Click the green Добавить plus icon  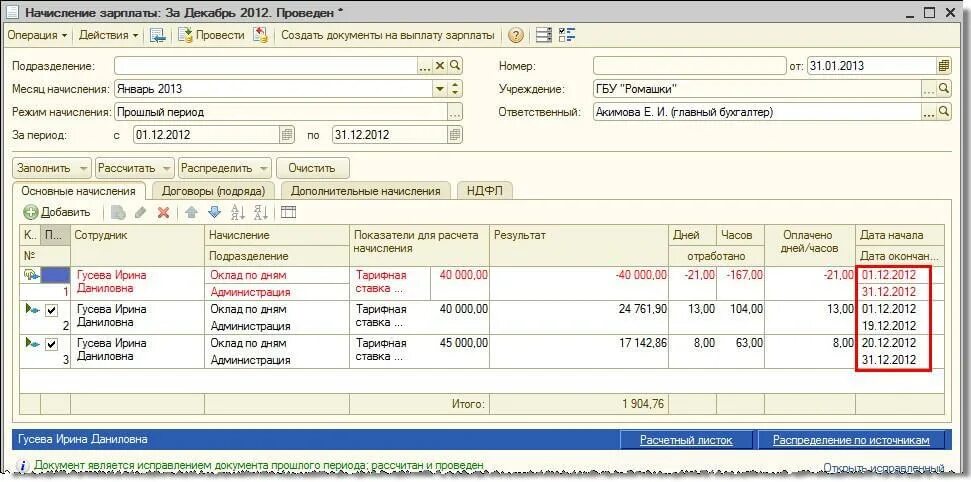(31, 213)
